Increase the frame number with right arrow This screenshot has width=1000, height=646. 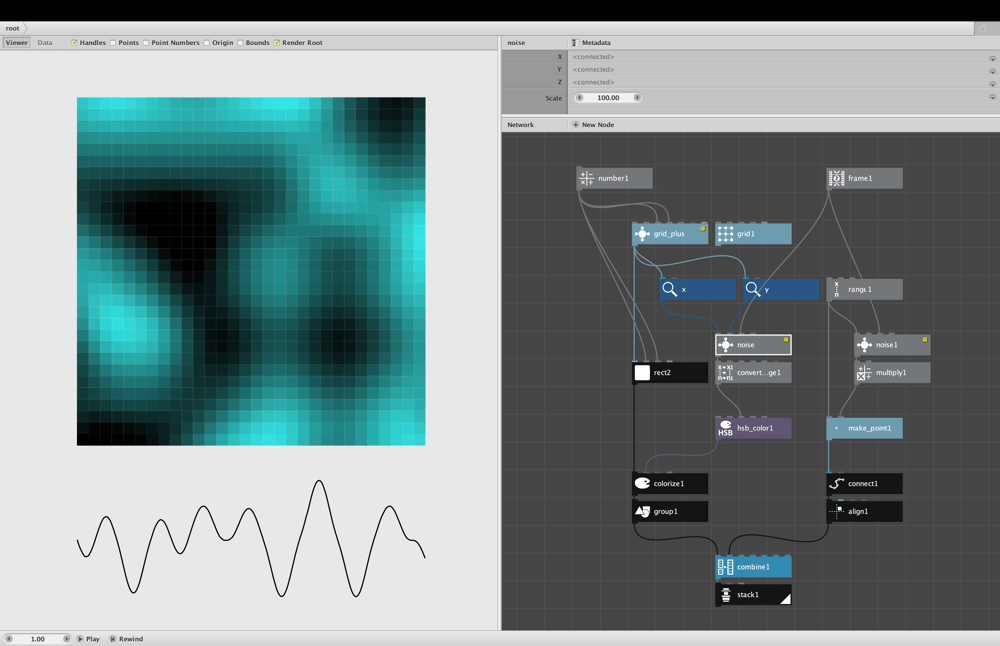66,638
